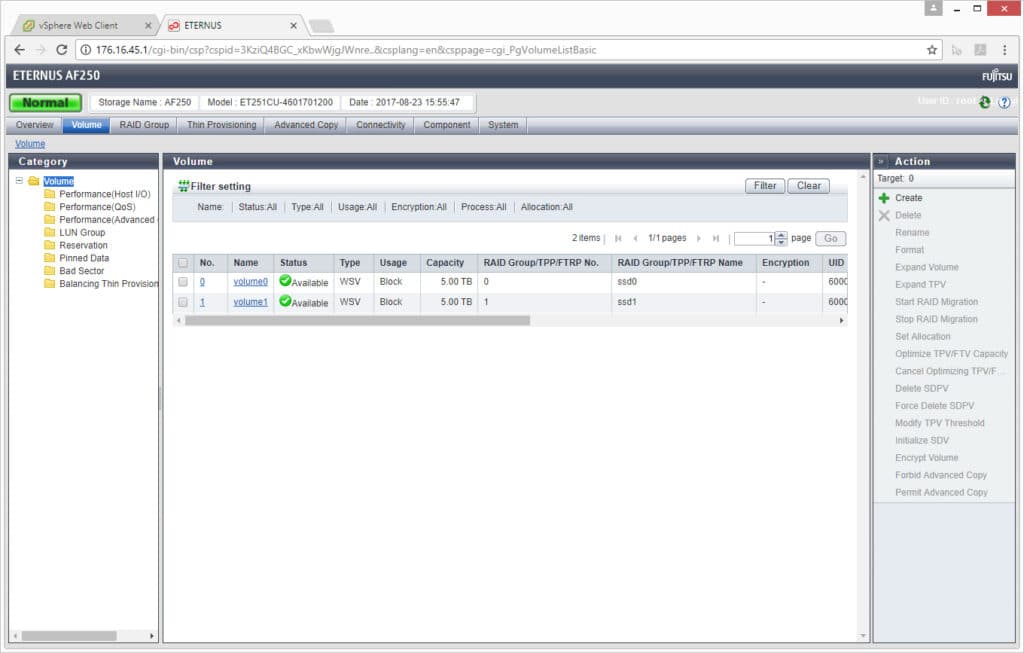Viewport: 1024px width, 653px height.
Task: Check the box for volume1 row
Action: pos(183,302)
